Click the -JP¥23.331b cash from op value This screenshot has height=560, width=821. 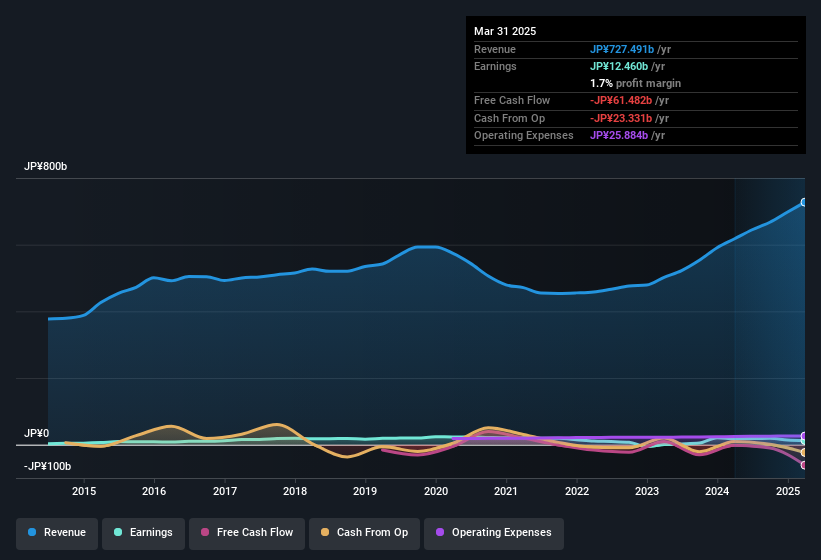click(620, 118)
